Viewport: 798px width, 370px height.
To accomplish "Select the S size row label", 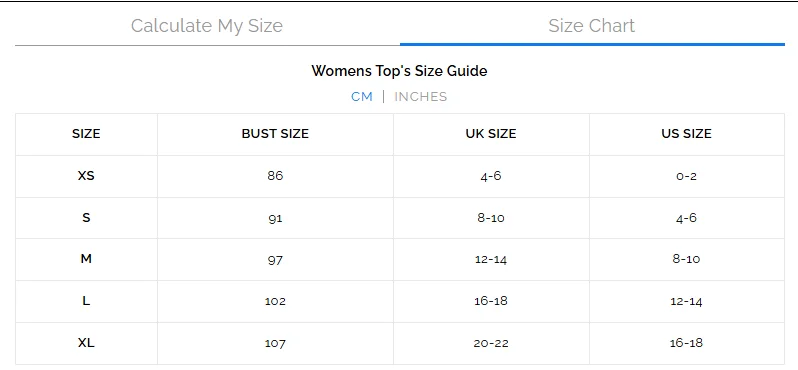I will tap(86, 218).
